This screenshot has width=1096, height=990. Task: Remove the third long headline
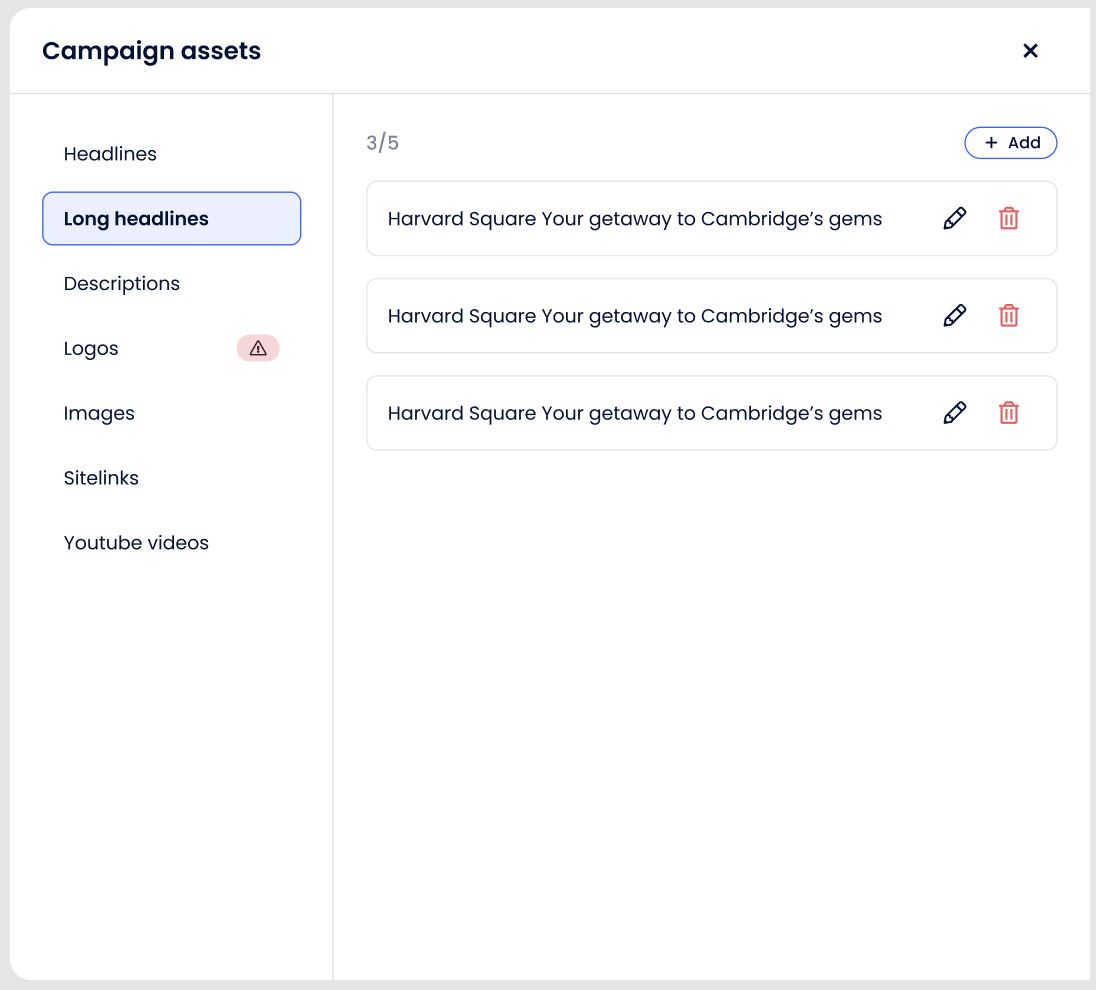tap(1009, 413)
